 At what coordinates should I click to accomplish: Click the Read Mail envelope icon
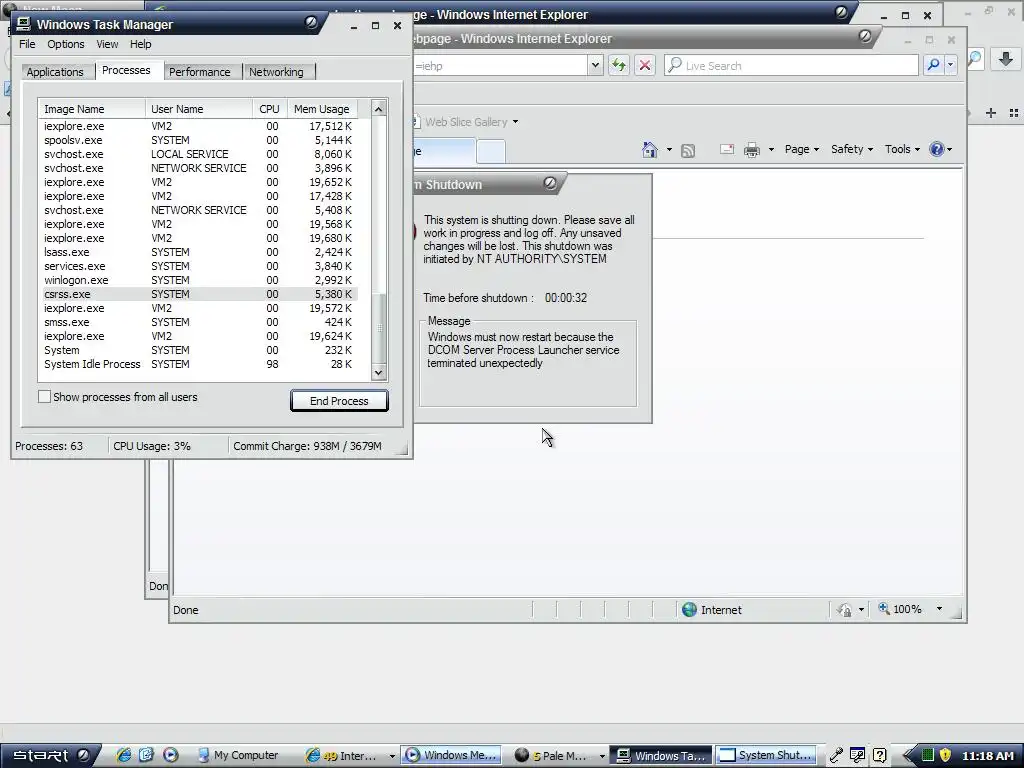[x=727, y=150]
